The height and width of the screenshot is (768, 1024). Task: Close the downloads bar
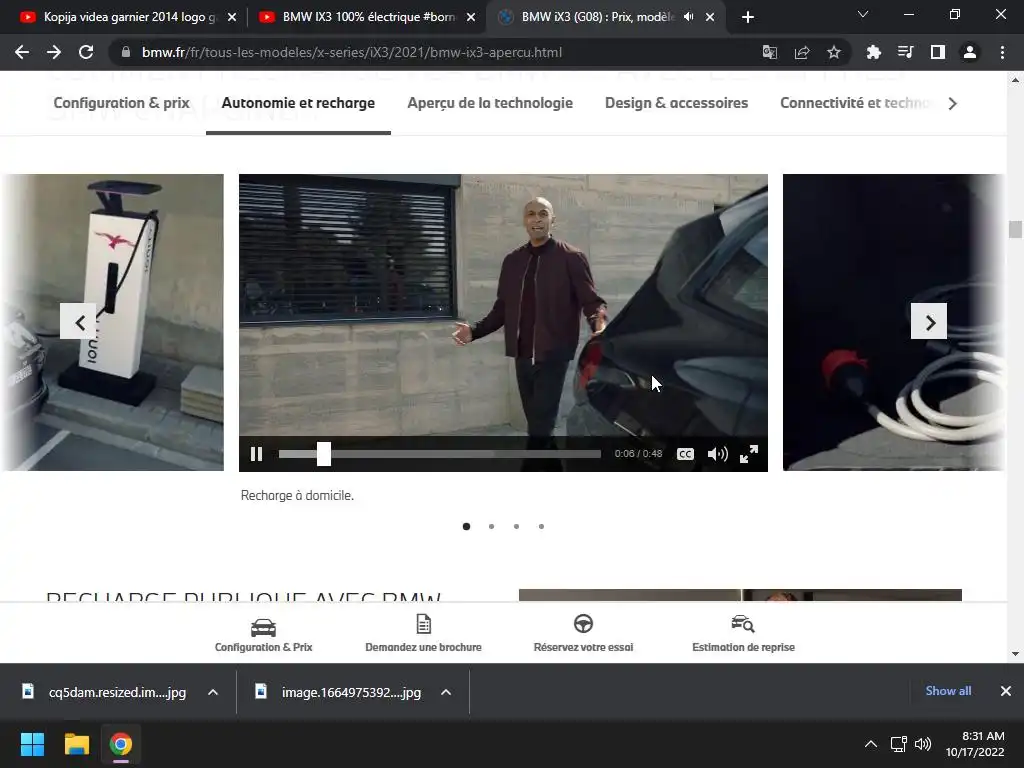click(x=1006, y=691)
